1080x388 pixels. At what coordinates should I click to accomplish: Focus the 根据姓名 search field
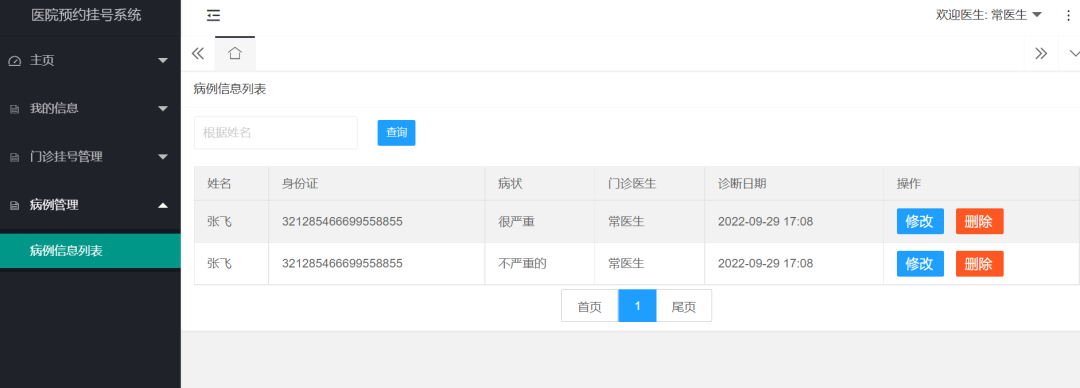click(276, 132)
